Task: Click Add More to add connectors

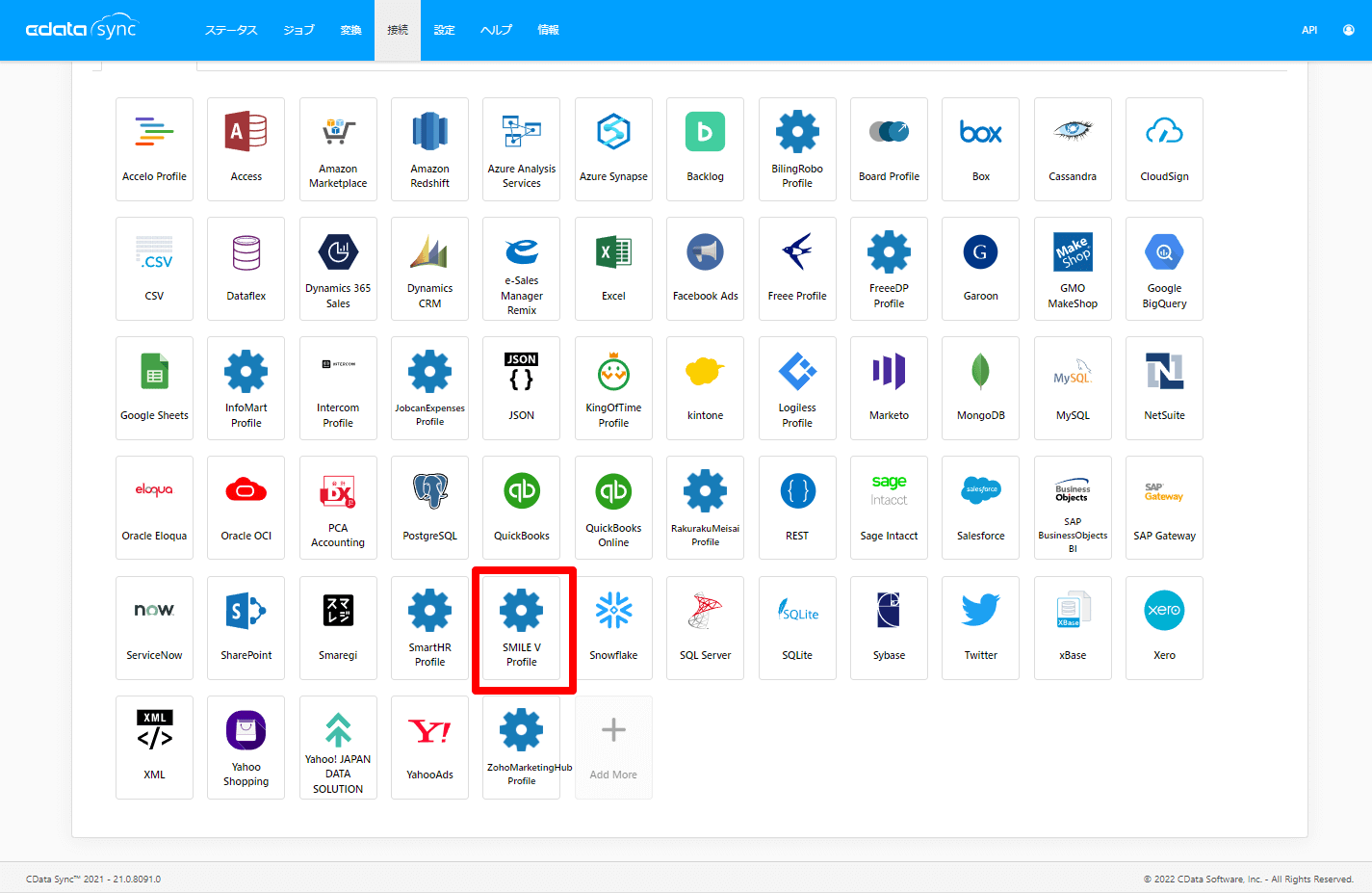Action: click(x=613, y=748)
